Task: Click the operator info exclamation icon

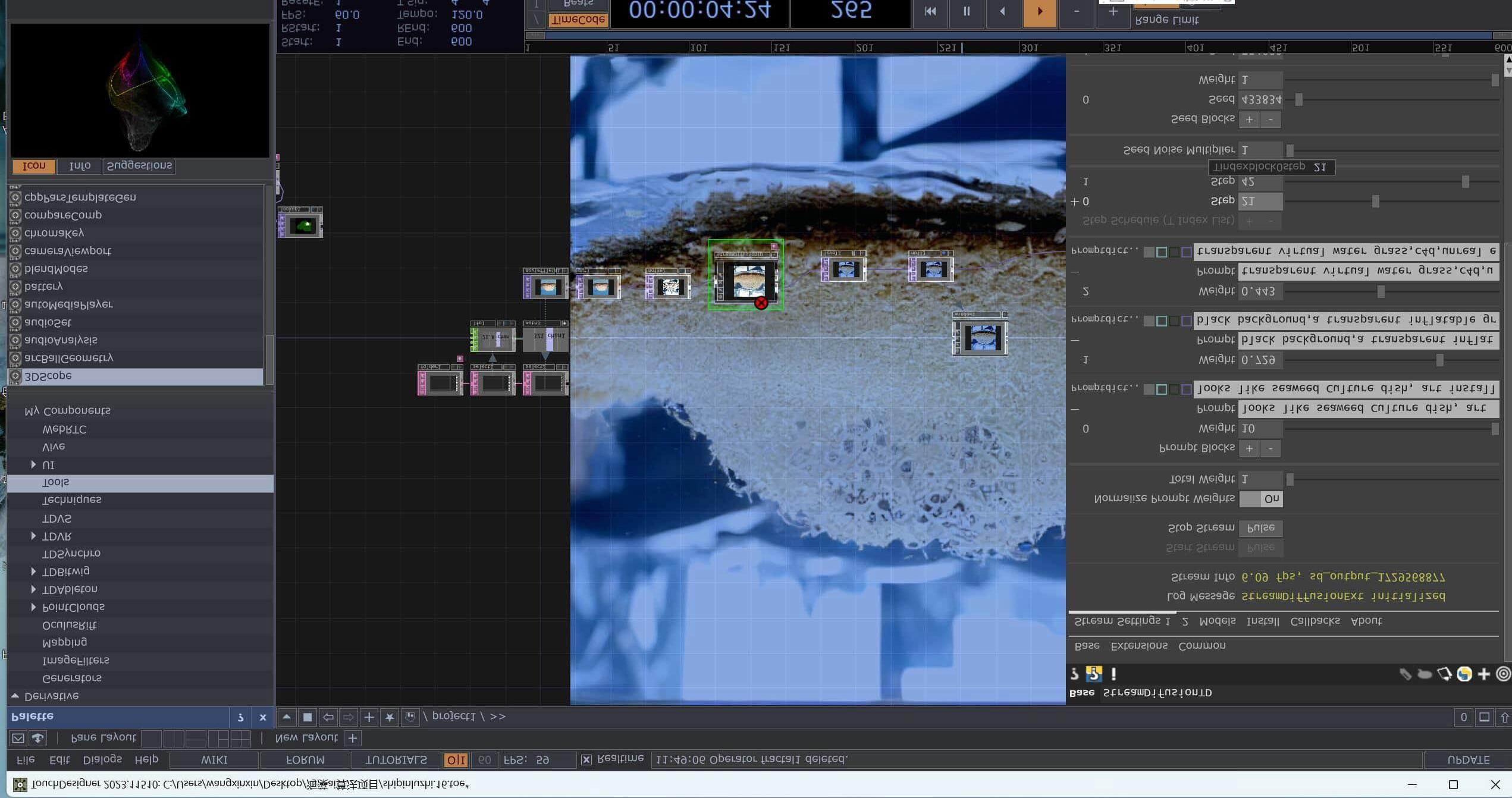Action: point(1113,674)
